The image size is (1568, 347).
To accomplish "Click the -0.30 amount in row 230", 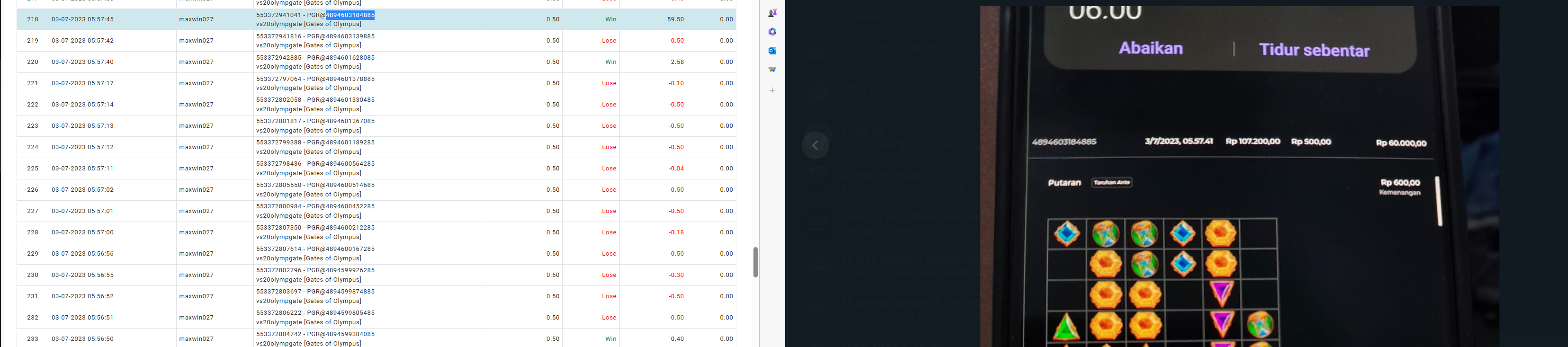I will click(x=676, y=275).
